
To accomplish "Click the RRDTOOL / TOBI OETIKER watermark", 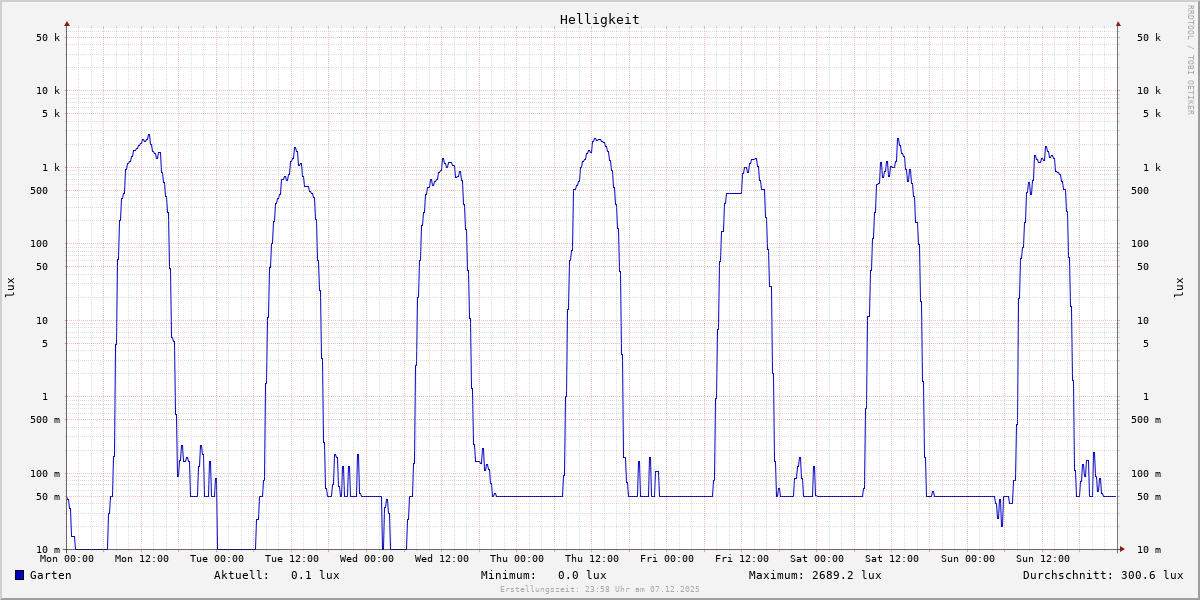I will click(x=1190, y=58).
